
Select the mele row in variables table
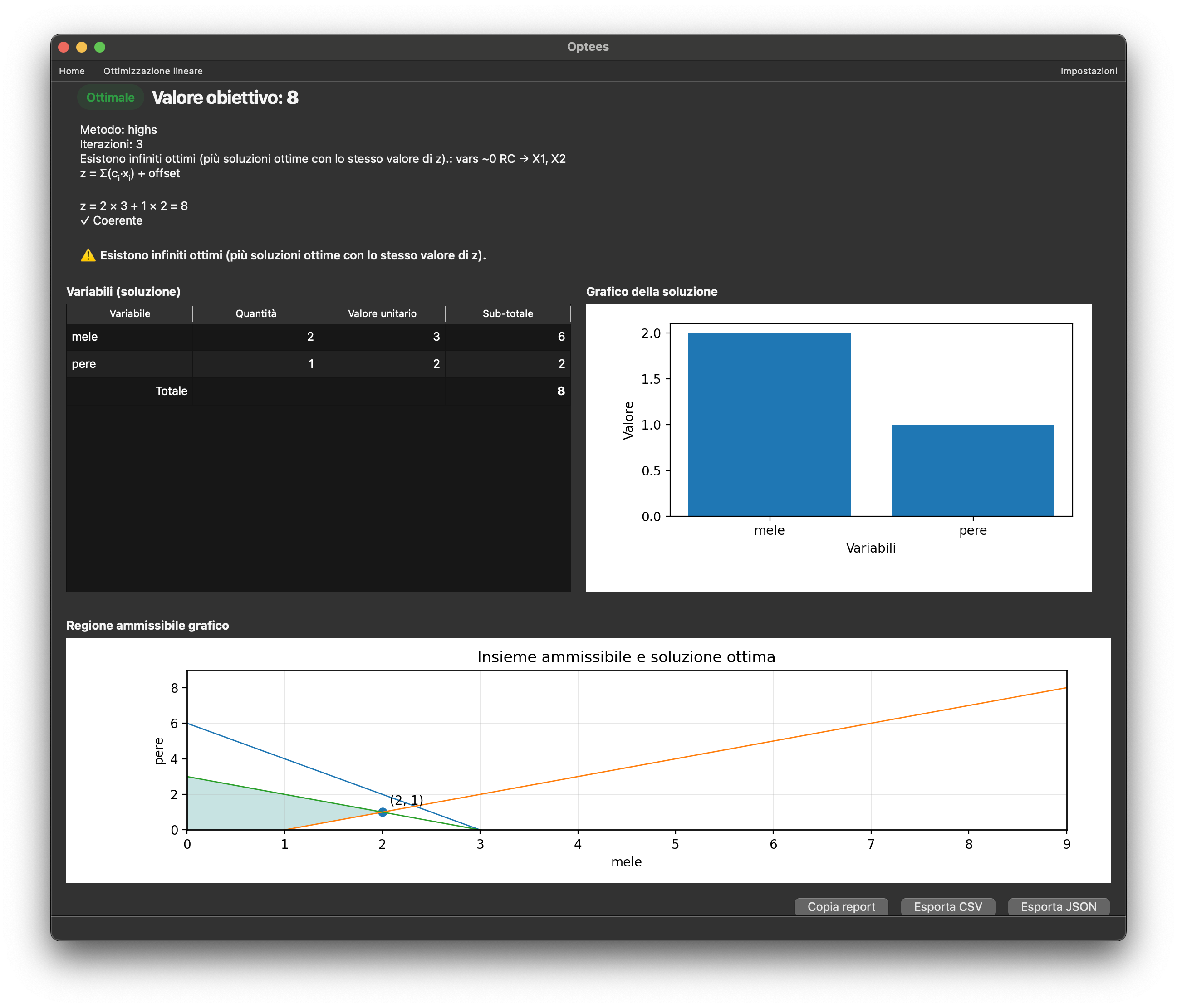point(85,337)
